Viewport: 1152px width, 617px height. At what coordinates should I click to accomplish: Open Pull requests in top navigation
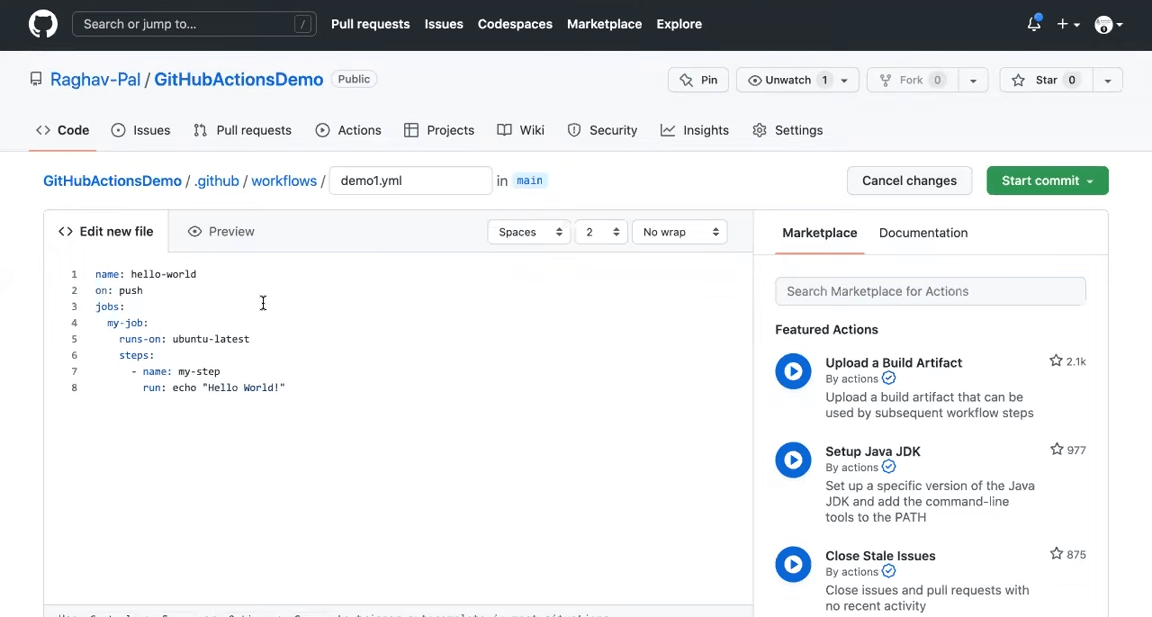coord(370,24)
